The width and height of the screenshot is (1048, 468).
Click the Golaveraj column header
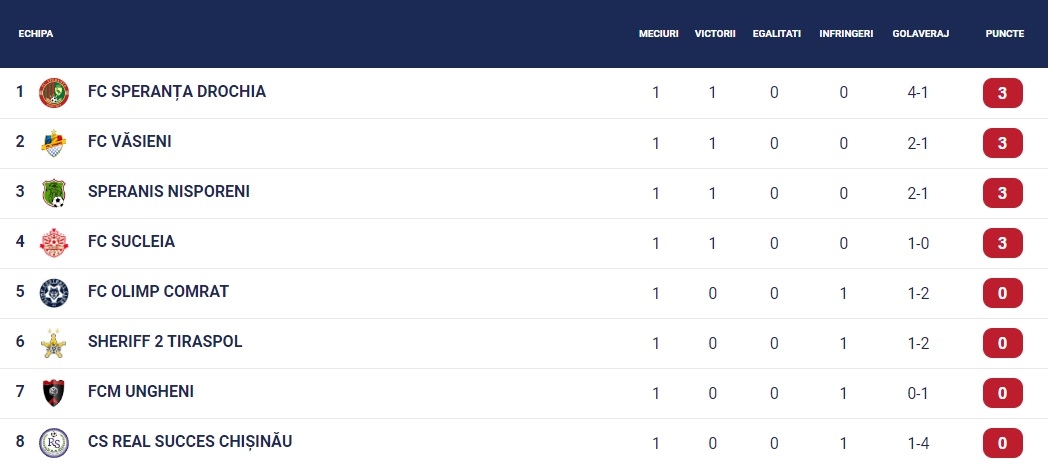920,33
